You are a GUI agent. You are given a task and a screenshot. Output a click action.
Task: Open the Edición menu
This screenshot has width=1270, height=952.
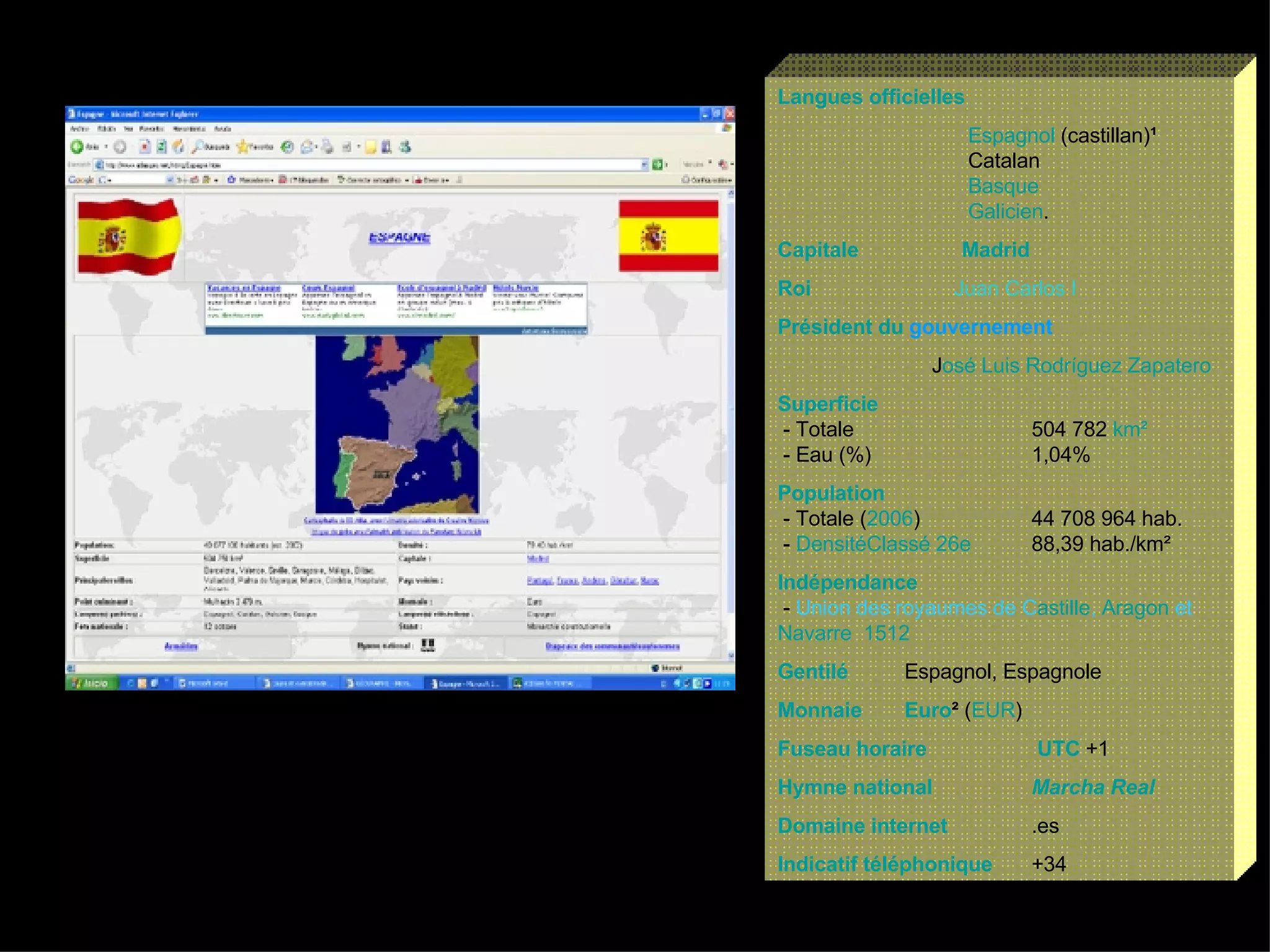107,129
